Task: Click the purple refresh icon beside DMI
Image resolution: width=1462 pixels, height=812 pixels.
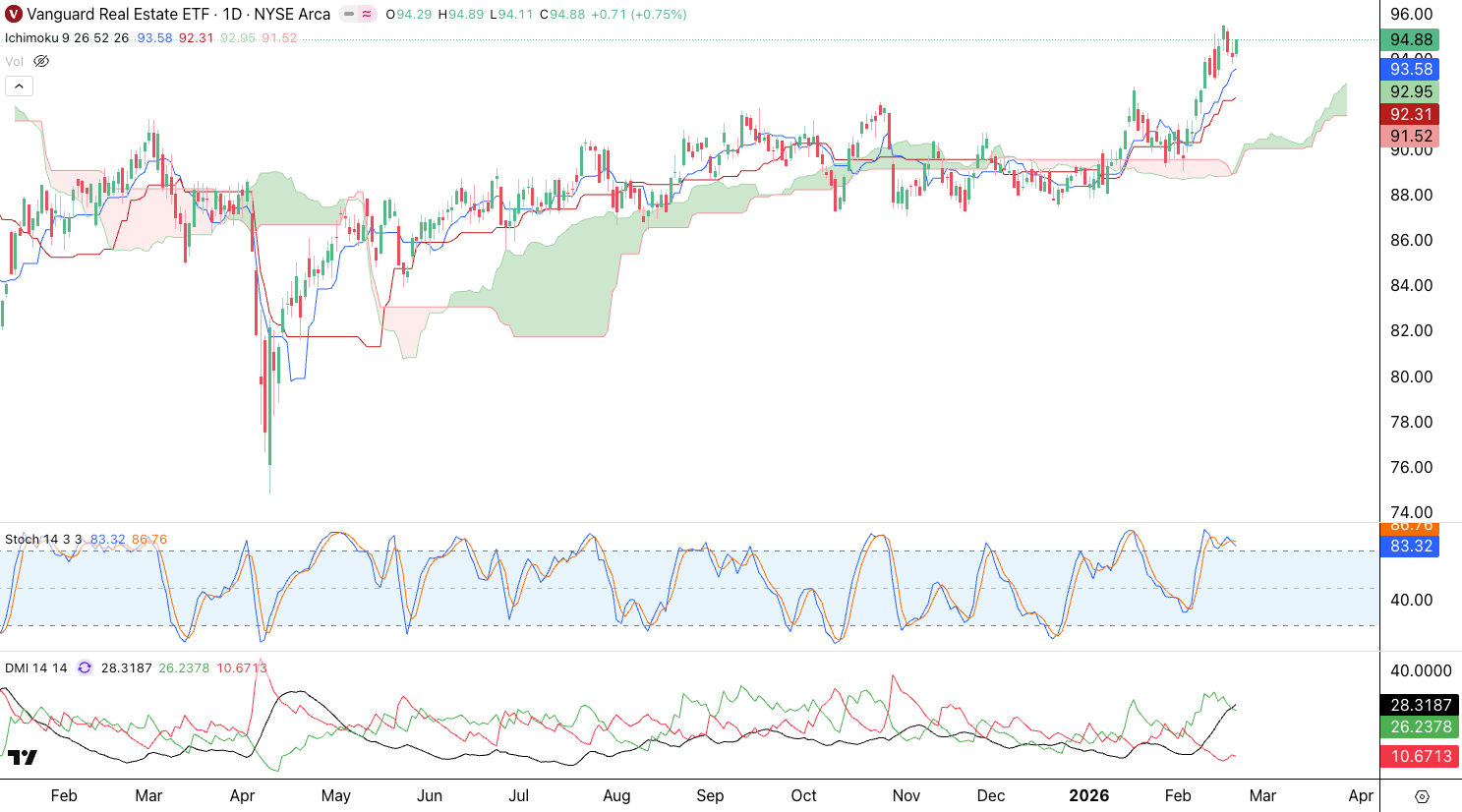Action: [85, 667]
